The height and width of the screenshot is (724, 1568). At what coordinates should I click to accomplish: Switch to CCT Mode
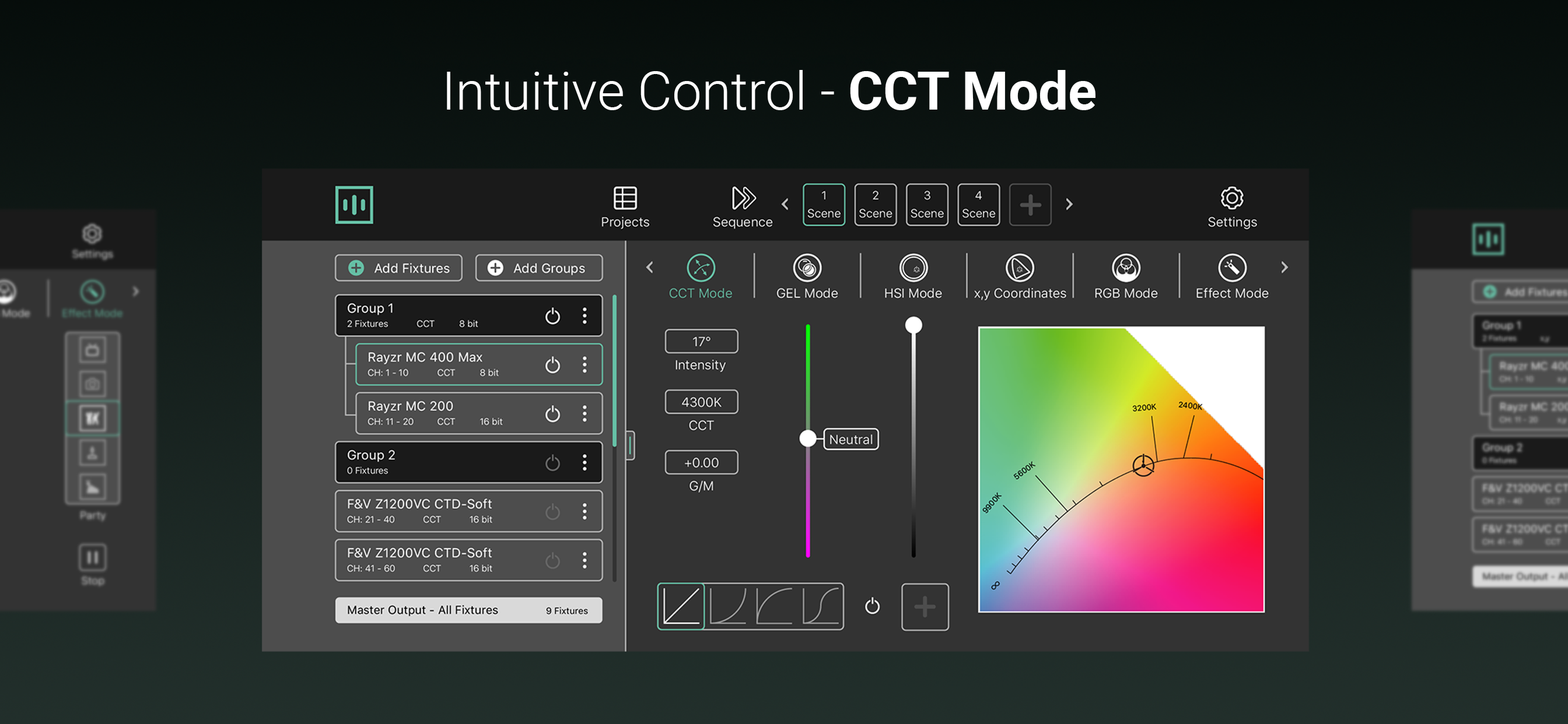[700, 277]
